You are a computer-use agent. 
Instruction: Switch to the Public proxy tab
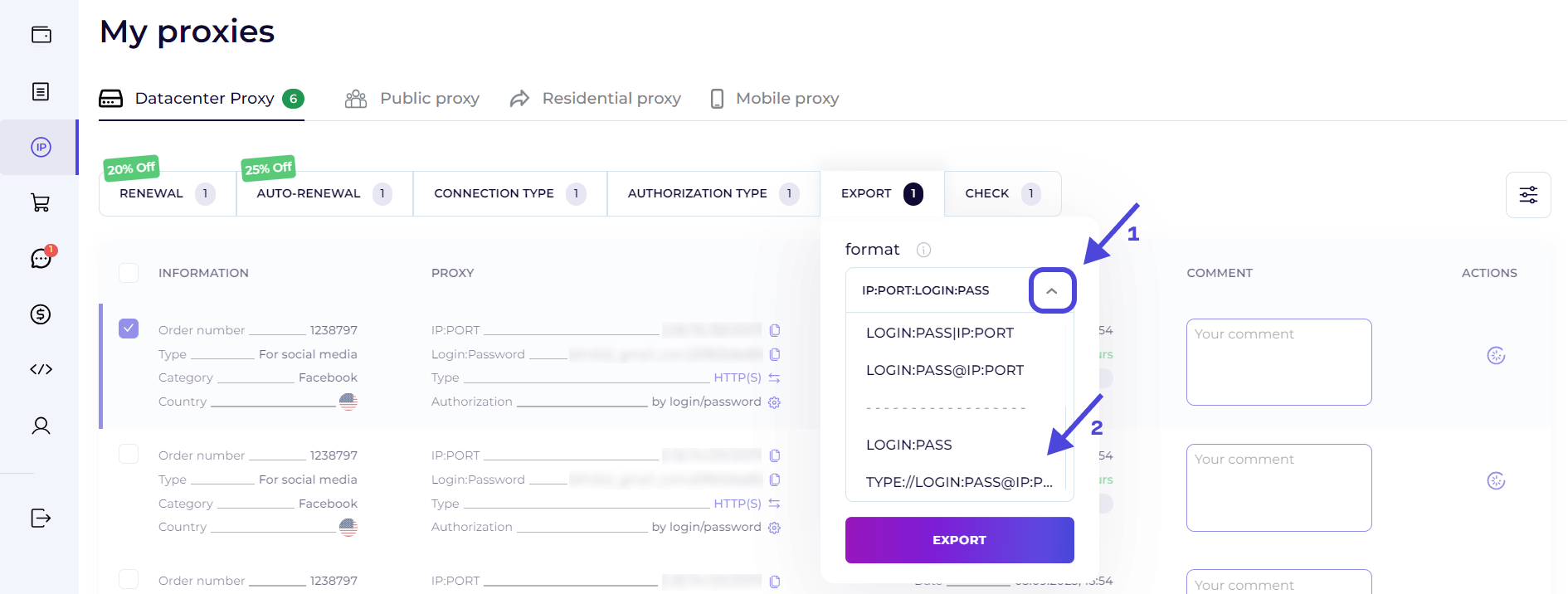(x=412, y=99)
